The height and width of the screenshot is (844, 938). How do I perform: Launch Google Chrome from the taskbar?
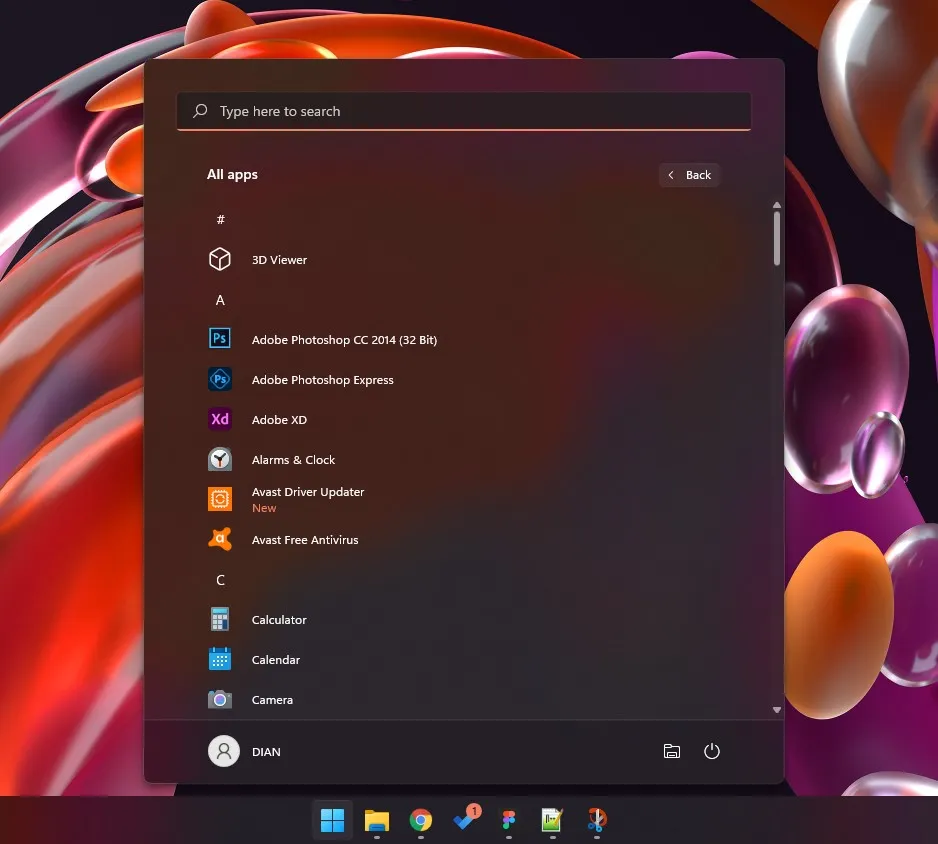(x=420, y=821)
